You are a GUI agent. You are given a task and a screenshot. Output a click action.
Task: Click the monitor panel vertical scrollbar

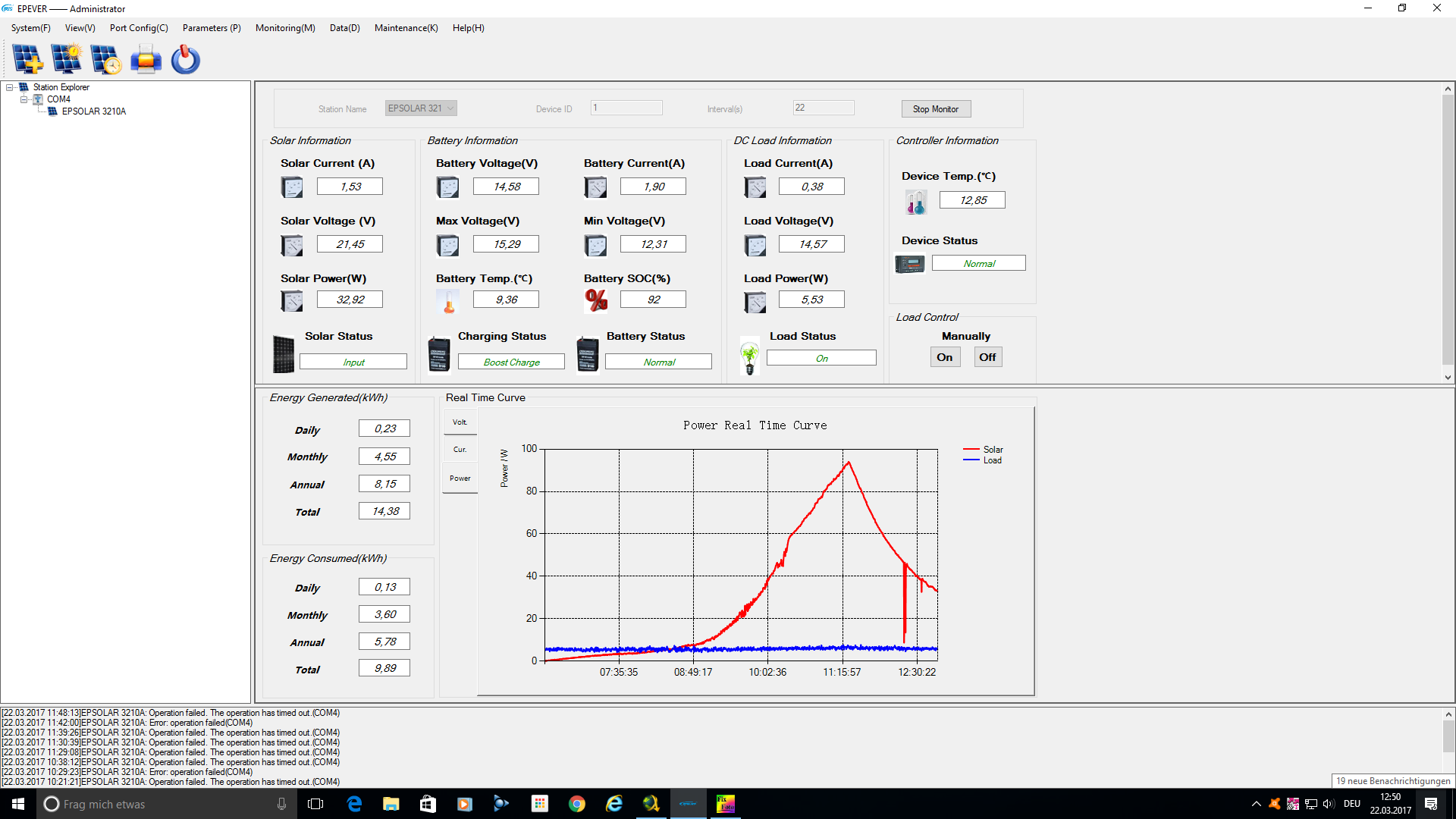(1448, 233)
